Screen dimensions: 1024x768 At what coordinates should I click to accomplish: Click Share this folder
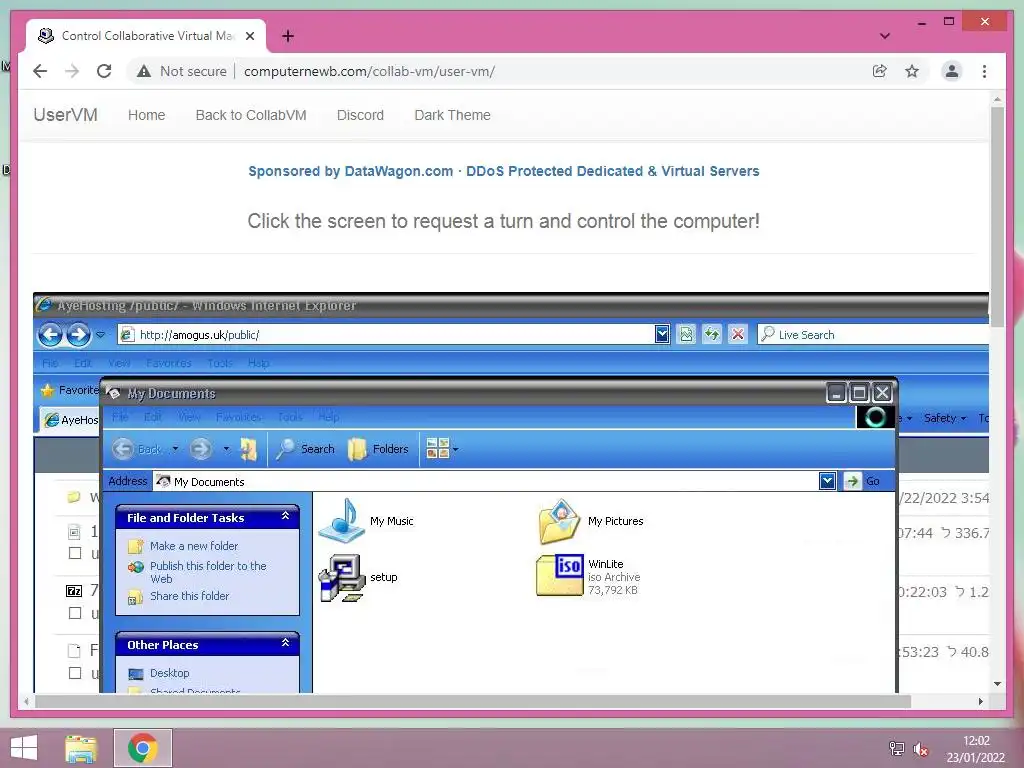tap(189, 596)
